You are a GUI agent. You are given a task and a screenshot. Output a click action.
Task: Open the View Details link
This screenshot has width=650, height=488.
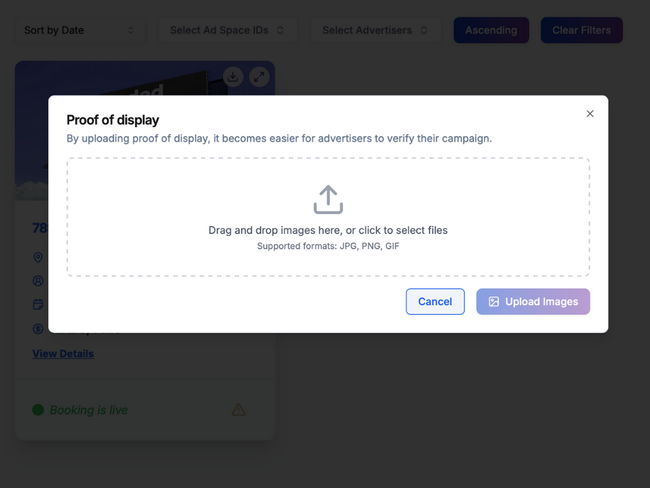[x=63, y=354]
